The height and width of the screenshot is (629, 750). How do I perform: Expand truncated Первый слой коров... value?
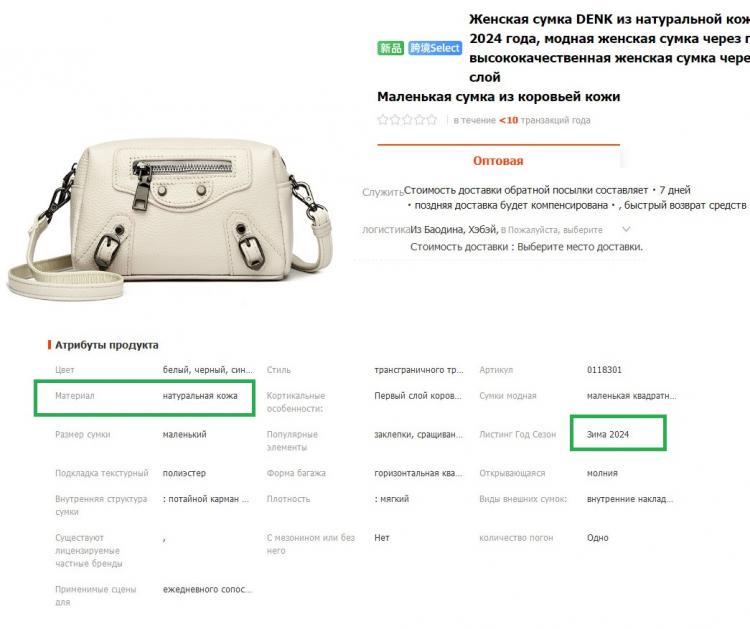[x=418, y=396]
